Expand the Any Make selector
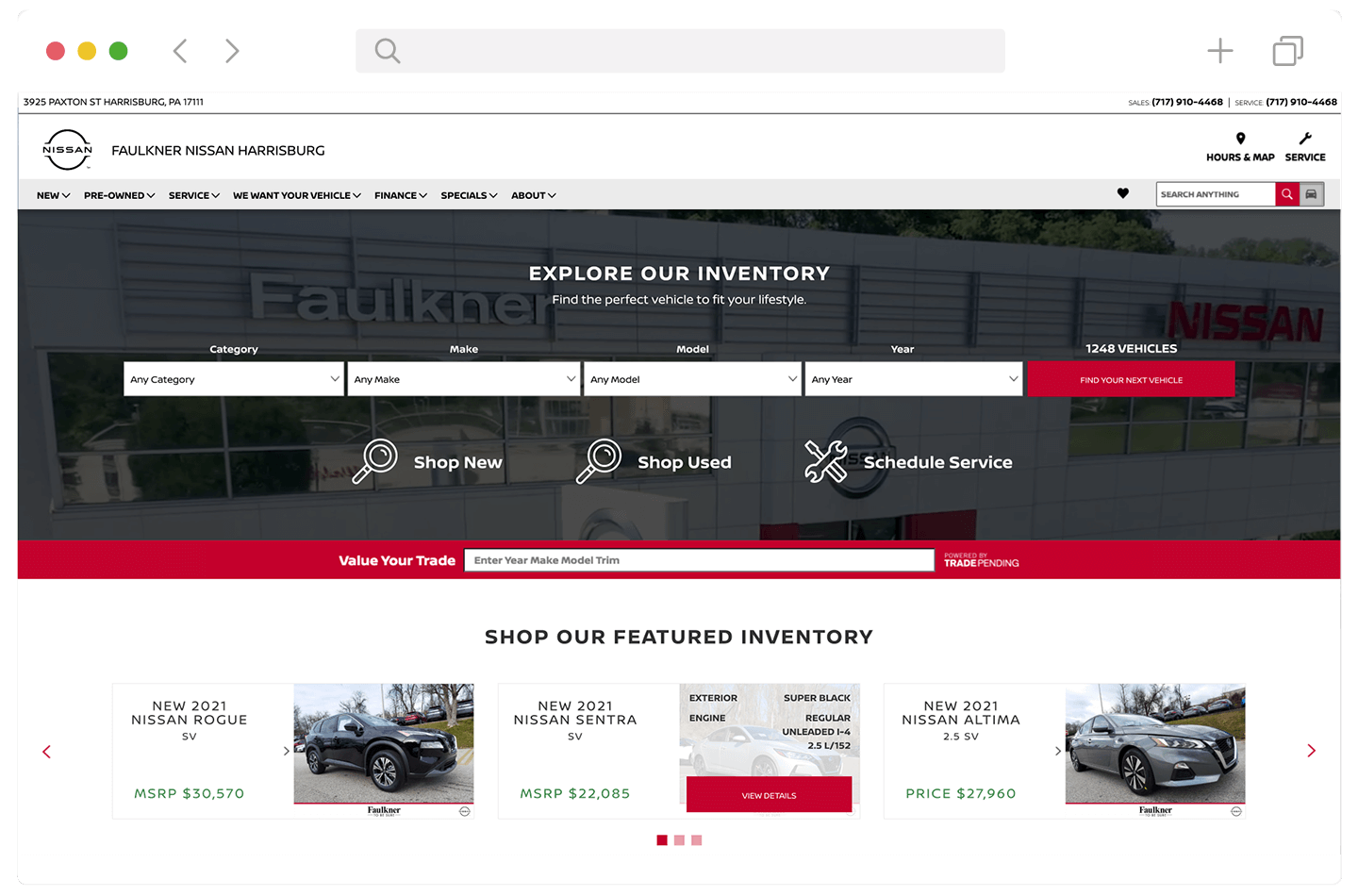1358x896 pixels. tap(463, 378)
